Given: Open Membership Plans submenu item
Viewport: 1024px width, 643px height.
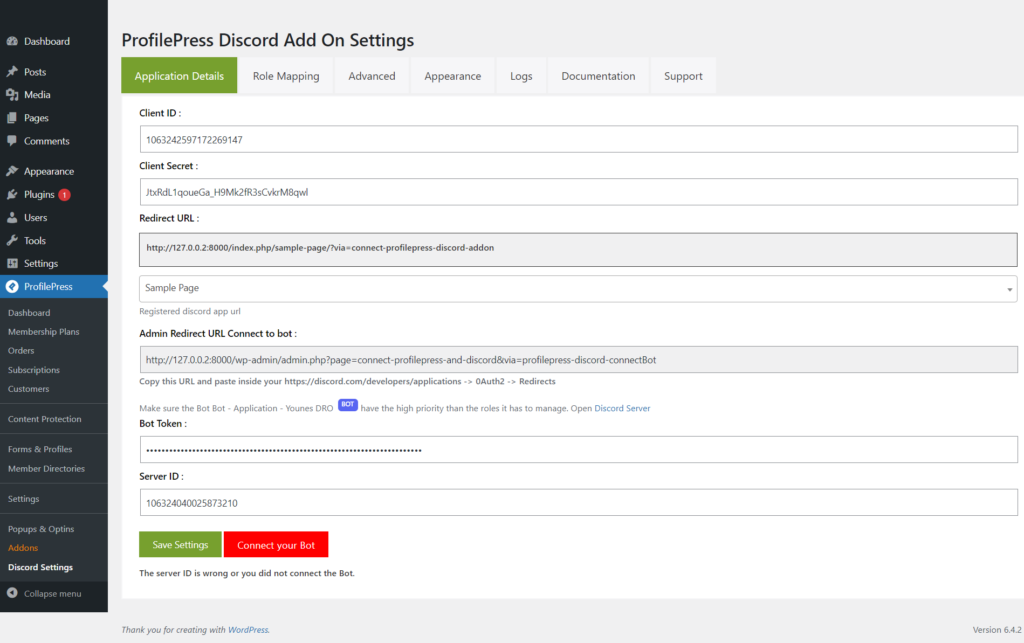Looking at the screenshot, I should 43,332.
